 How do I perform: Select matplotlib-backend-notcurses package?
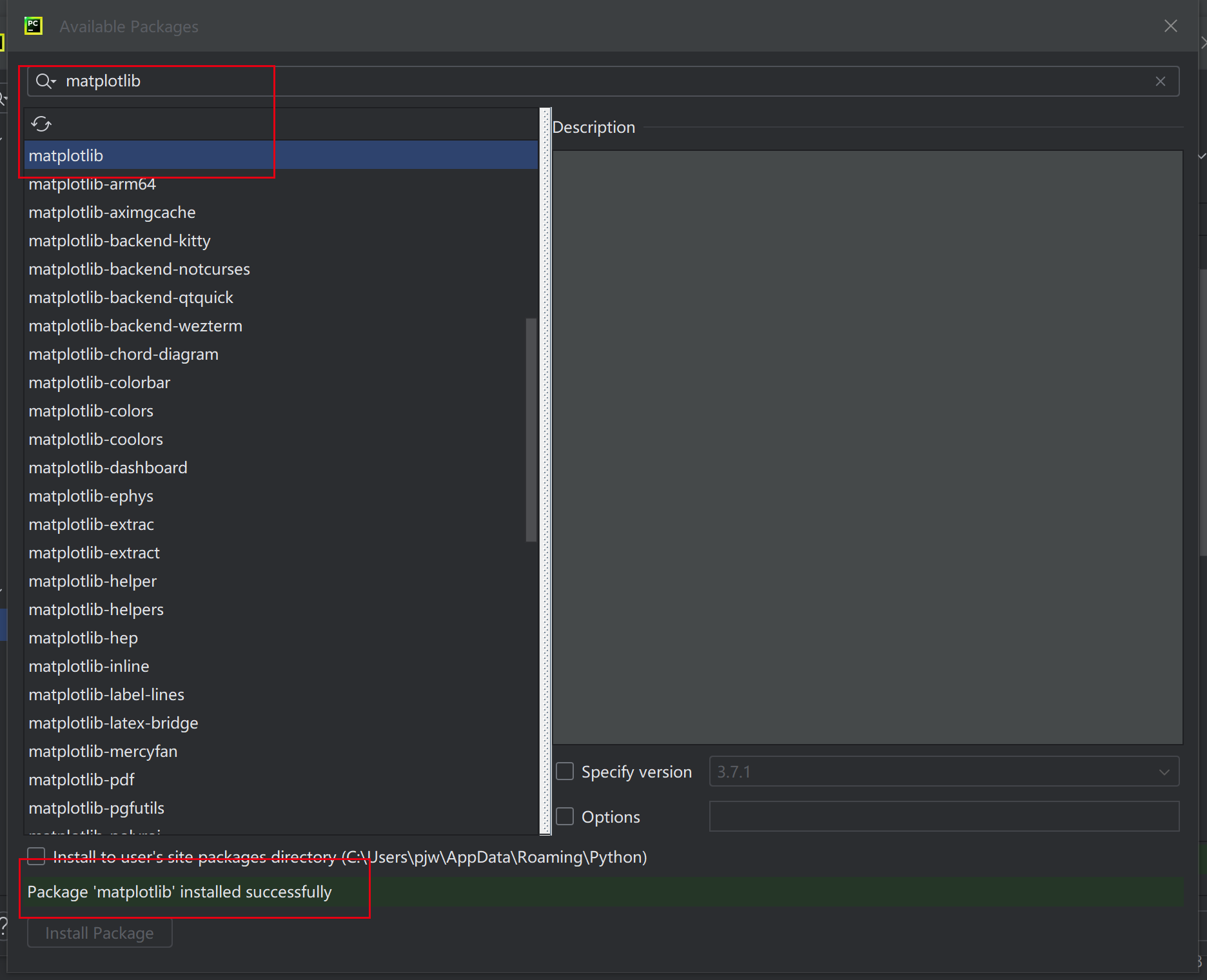tap(281, 269)
